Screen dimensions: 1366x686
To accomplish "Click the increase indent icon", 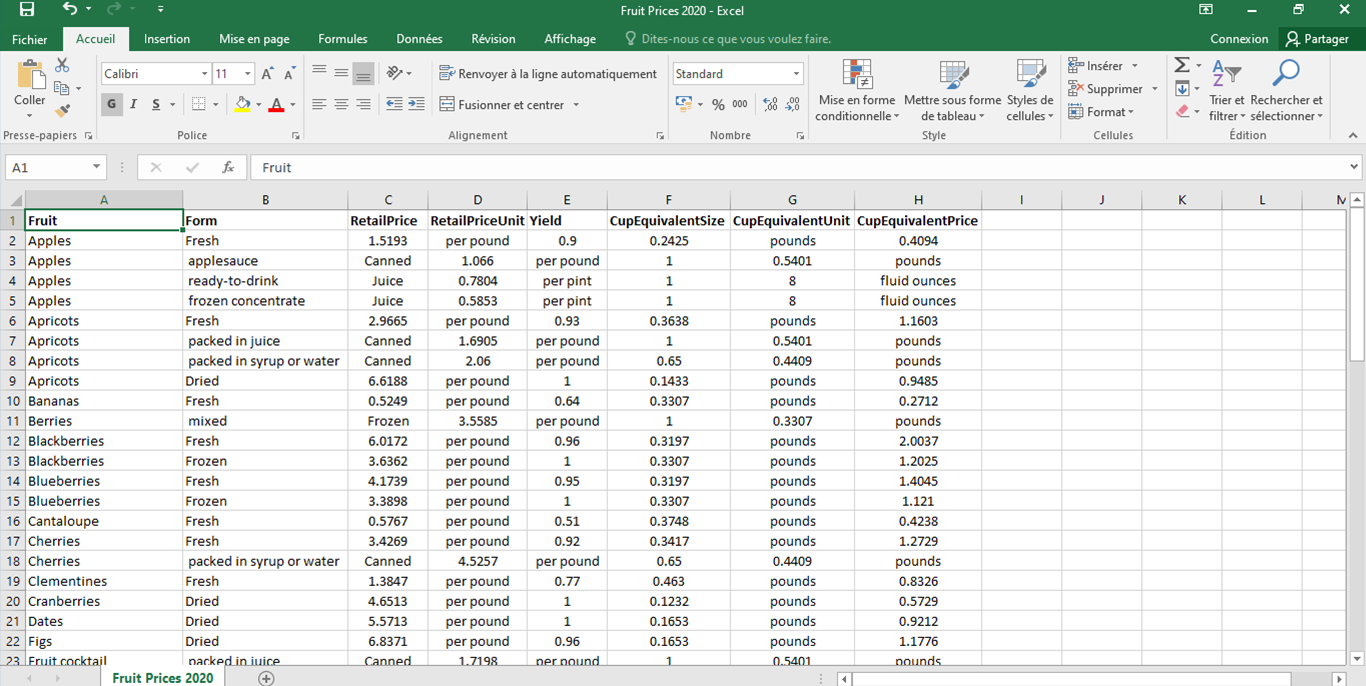I will pos(416,104).
